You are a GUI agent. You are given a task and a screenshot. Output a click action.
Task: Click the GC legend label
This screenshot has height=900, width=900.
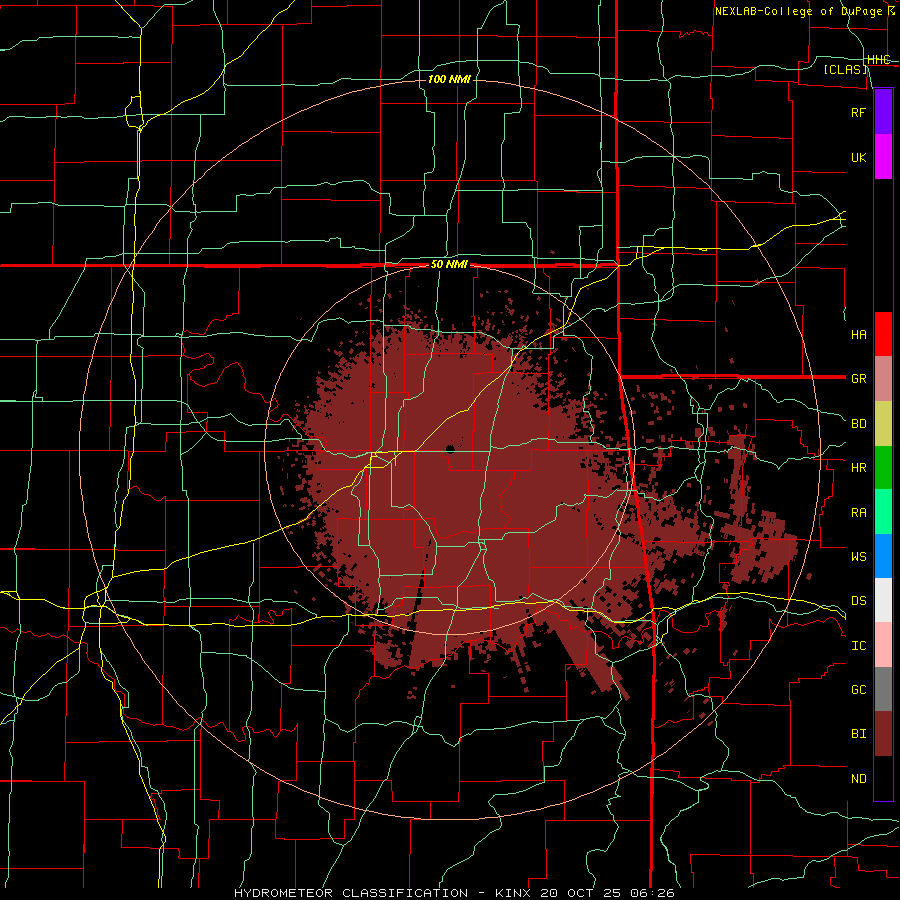(x=858, y=690)
